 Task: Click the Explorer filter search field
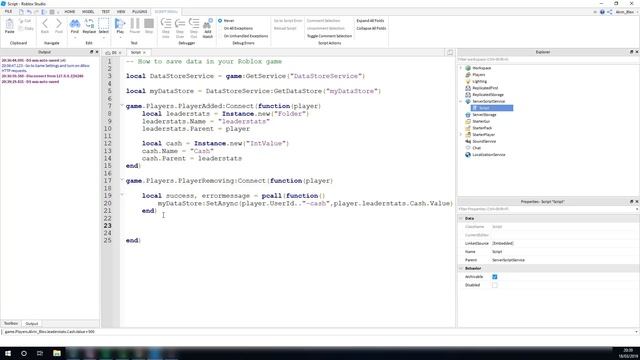(x=547, y=59)
